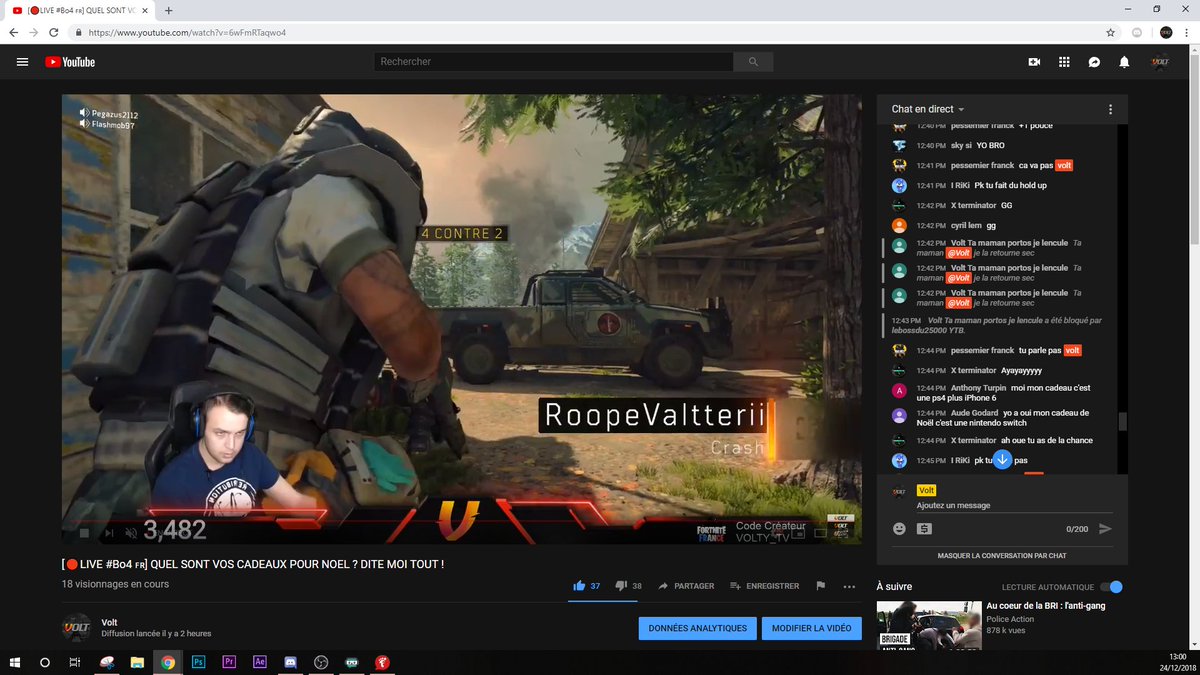Click the ENREGISTRER save button
This screenshot has height=675, width=1200.
pos(765,586)
